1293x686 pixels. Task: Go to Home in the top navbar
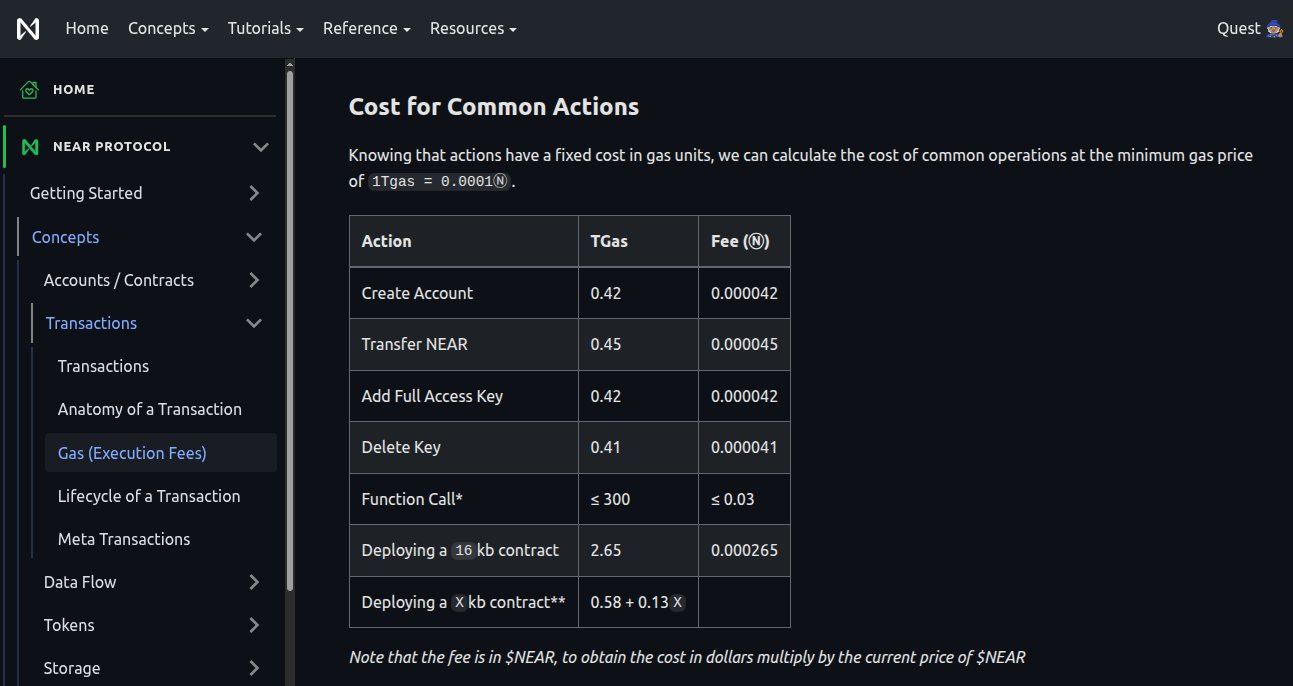87,29
